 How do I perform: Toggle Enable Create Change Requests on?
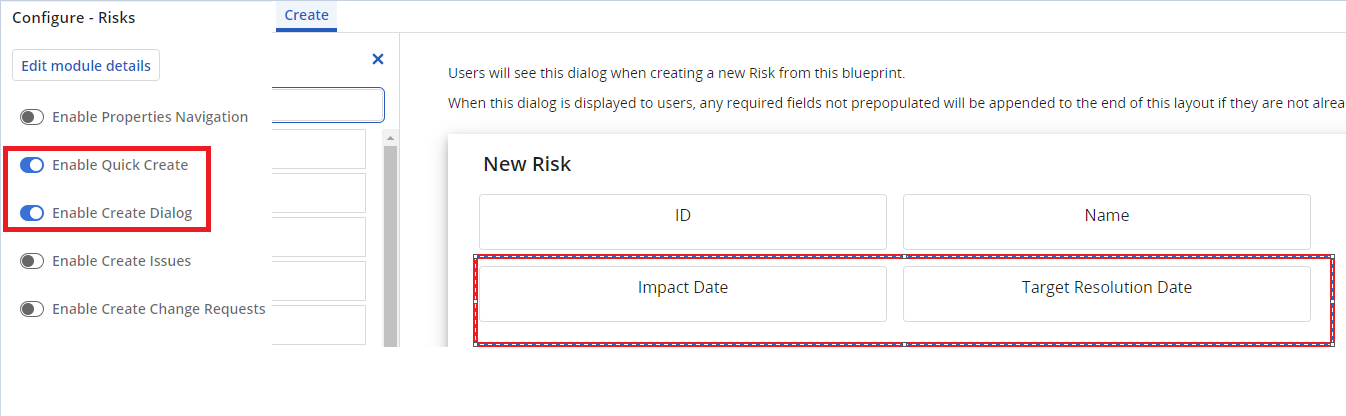[32, 309]
